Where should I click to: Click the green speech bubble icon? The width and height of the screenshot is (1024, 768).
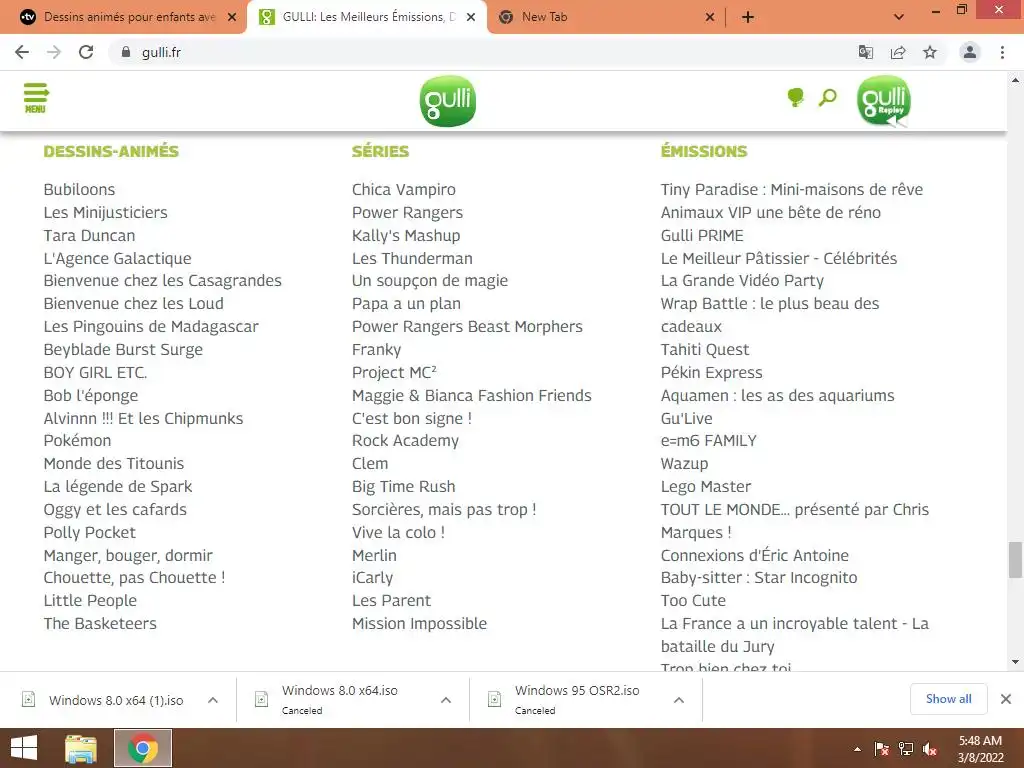pos(795,98)
